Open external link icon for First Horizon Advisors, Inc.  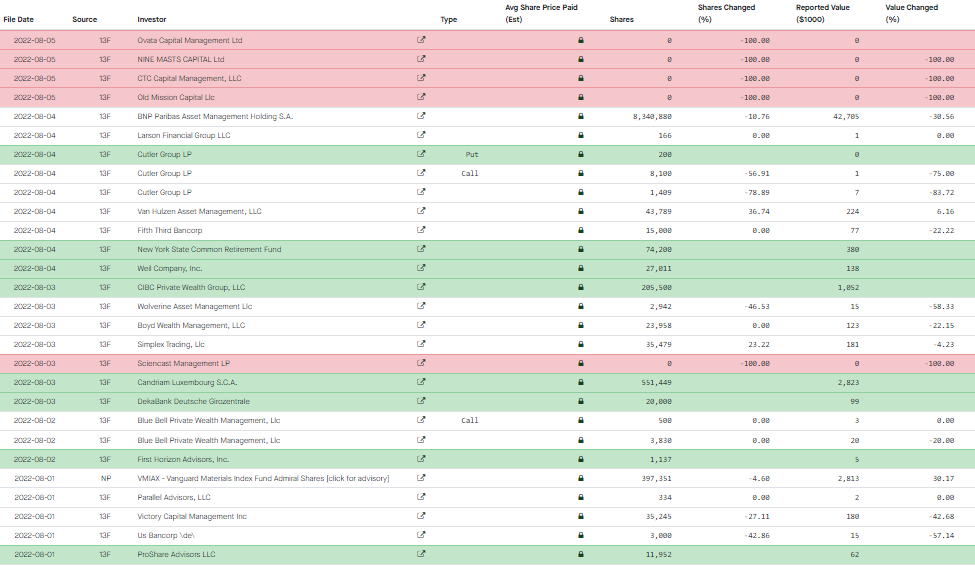click(x=421, y=459)
